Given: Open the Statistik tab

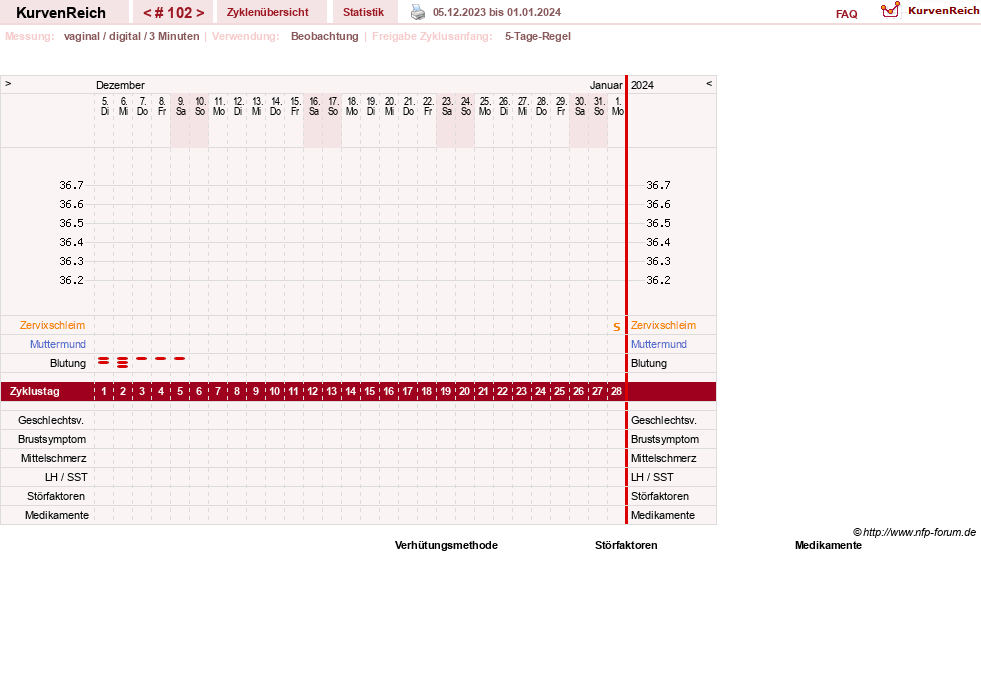Looking at the screenshot, I should [363, 12].
